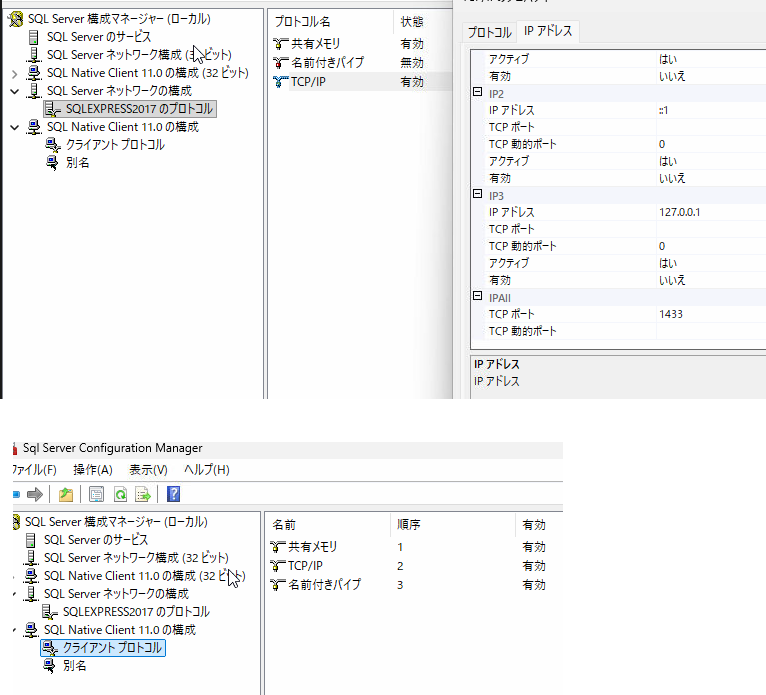Click the IPAll TCP ポート value 1433

(671, 314)
